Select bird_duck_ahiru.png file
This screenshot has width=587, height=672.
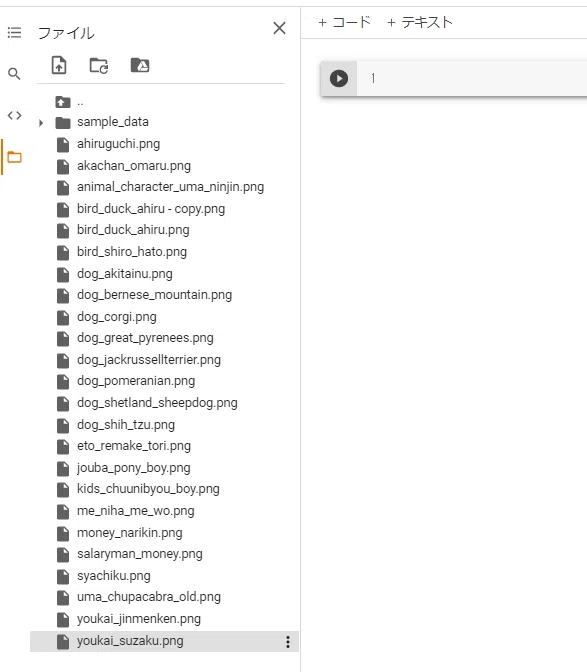(133, 230)
